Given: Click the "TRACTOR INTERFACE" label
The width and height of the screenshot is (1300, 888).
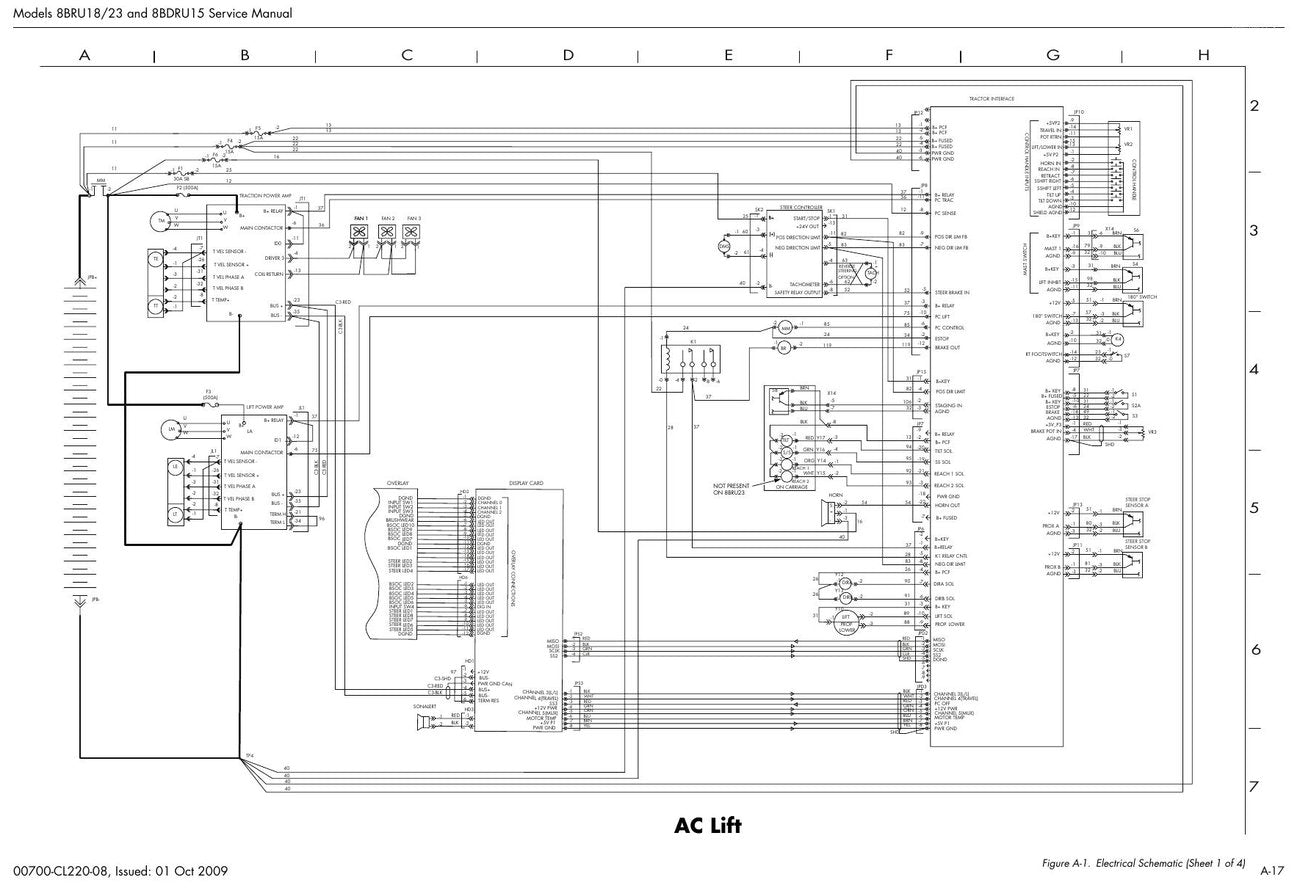Looking at the screenshot, I should coord(991,99).
